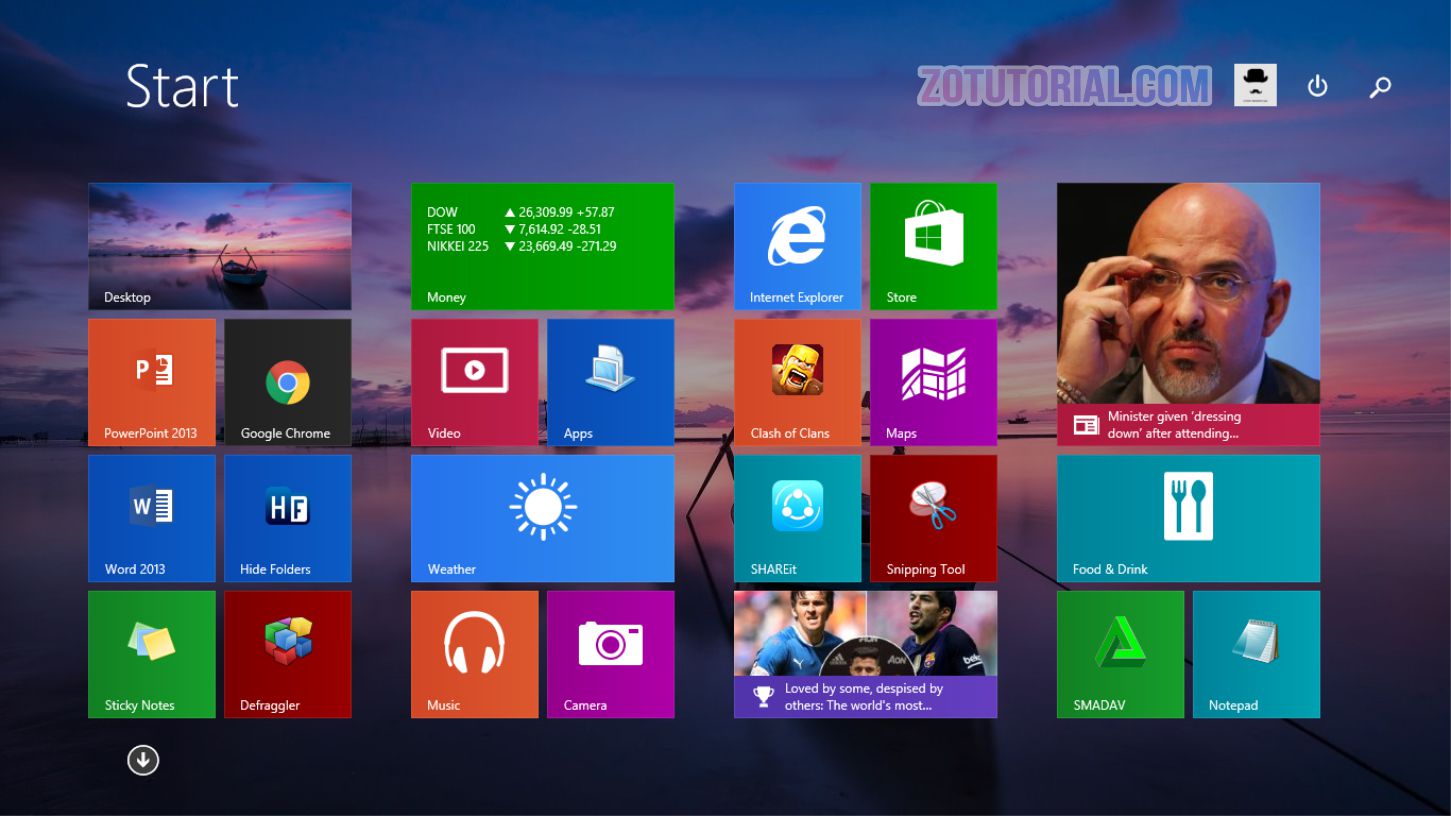Open the Money stock tile

coord(543,246)
